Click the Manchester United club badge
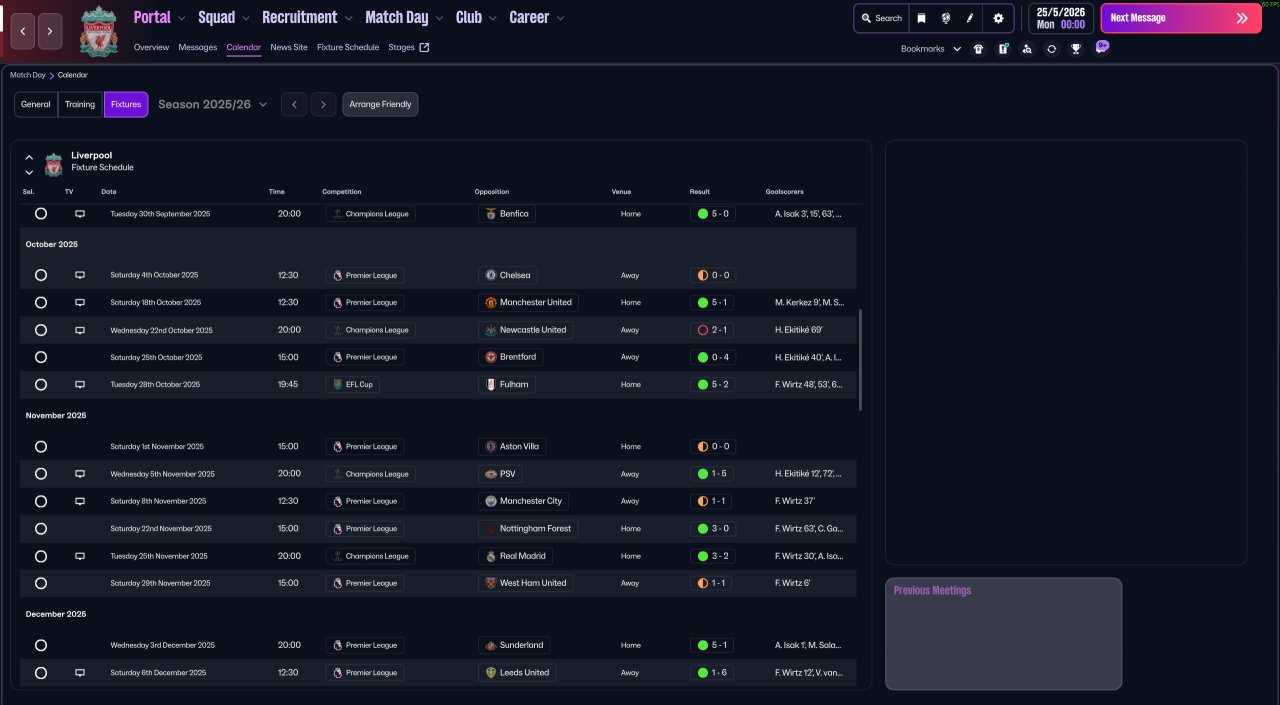The height and width of the screenshot is (705, 1280). [x=490, y=302]
